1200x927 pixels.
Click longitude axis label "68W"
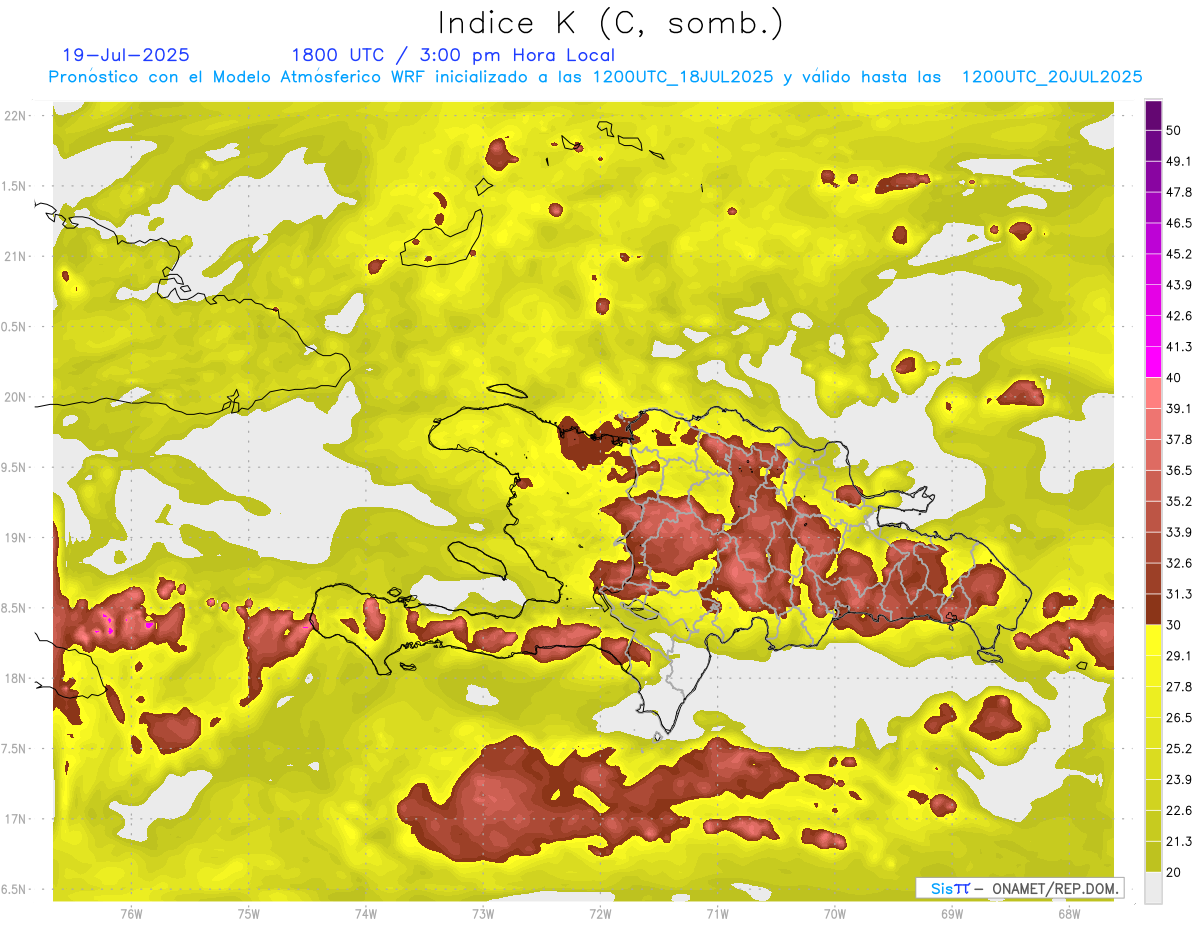(1069, 914)
